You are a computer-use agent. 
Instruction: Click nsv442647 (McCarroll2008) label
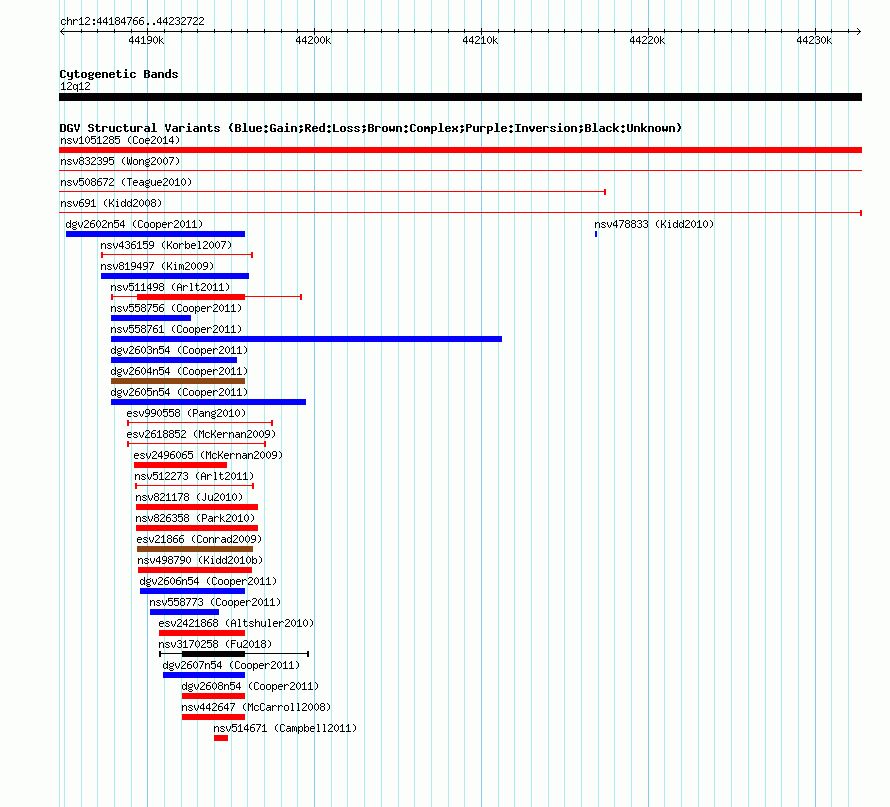[x=256, y=707]
